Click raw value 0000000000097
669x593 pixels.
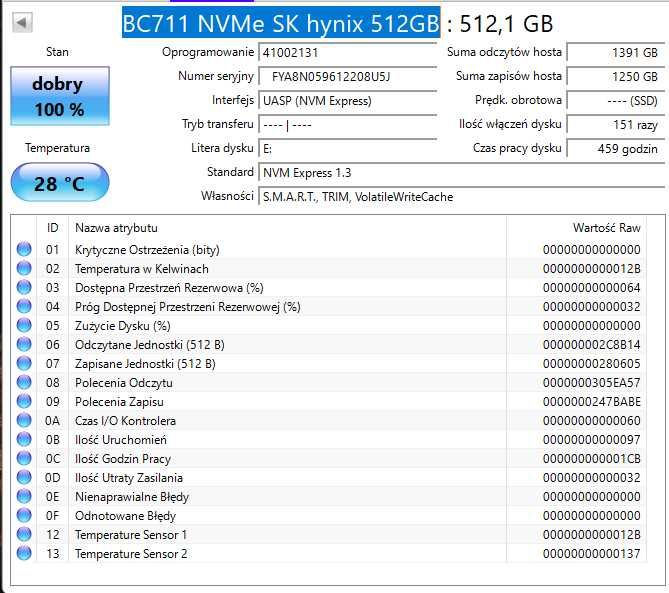591,440
